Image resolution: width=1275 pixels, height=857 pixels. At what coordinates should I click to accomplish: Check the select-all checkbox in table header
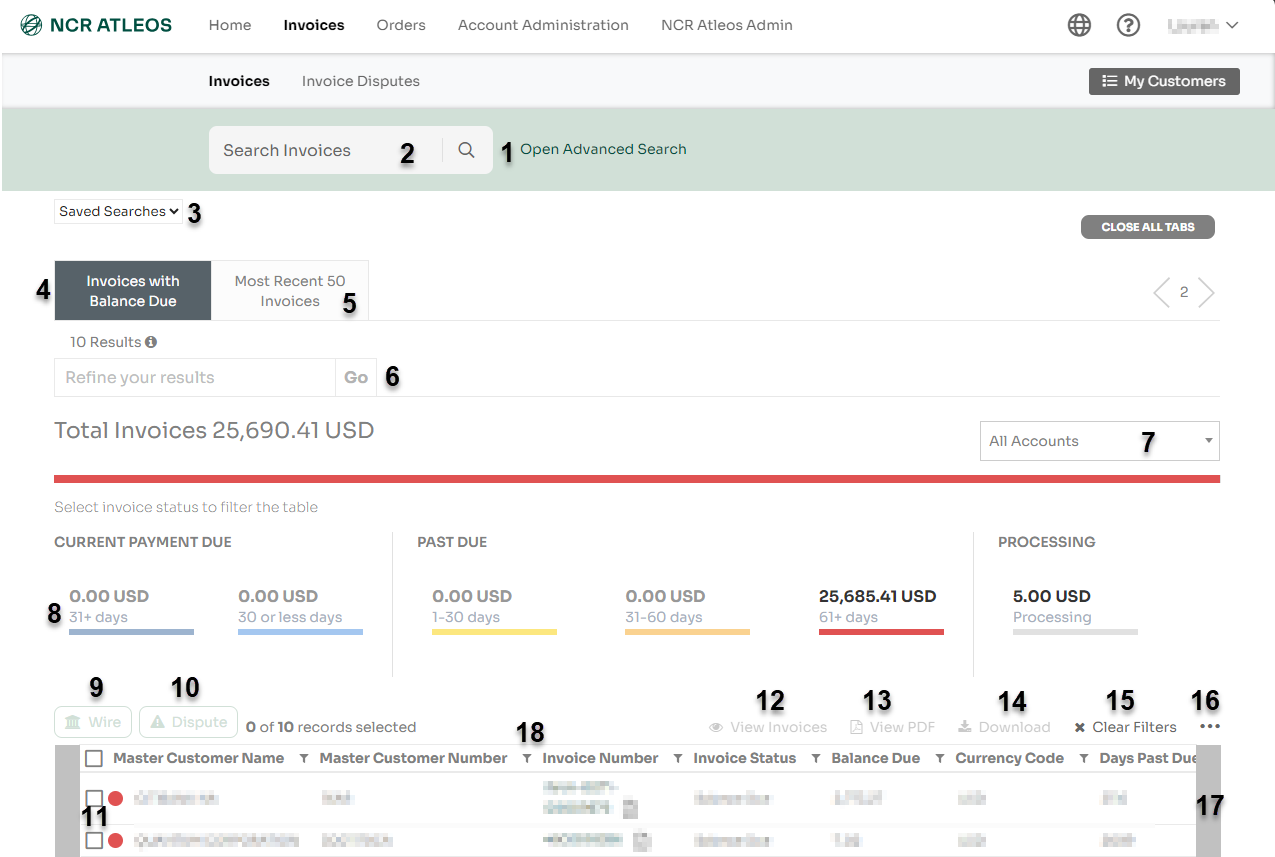tap(94, 758)
